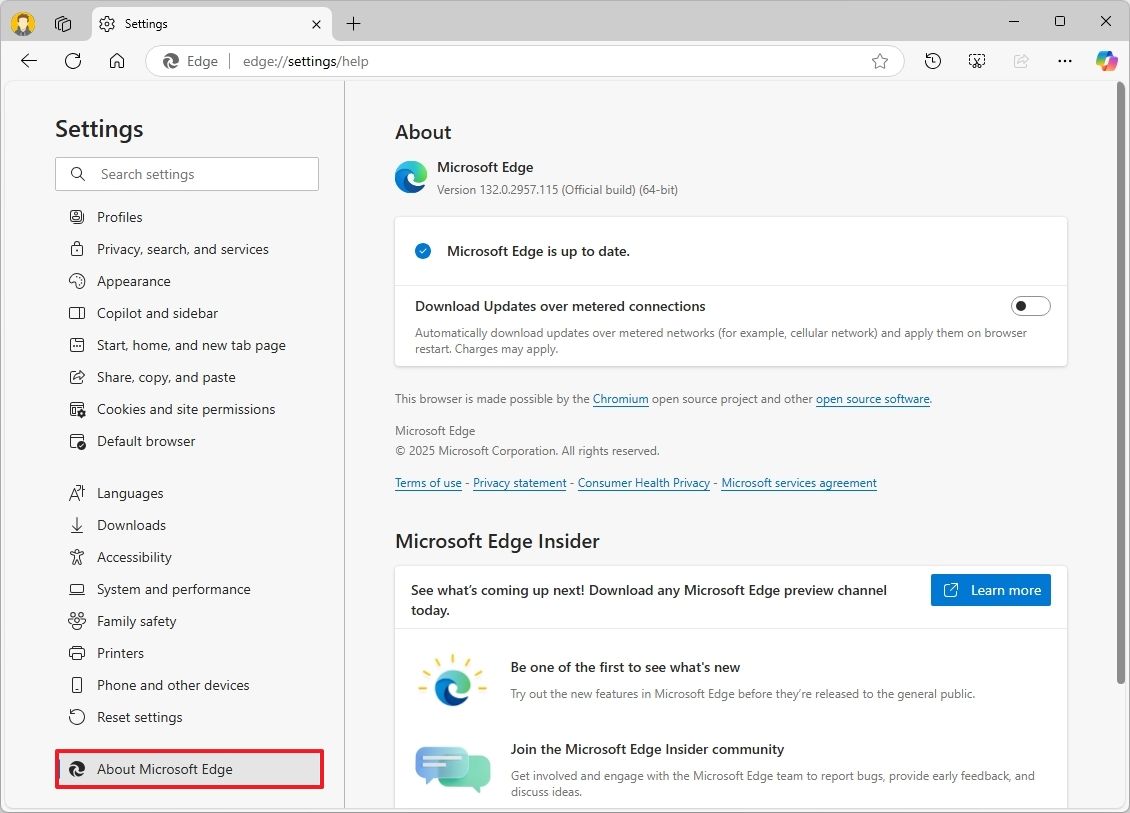Open the Workspaces menu
Screen dimensions: 1130x813
point(62,23)
